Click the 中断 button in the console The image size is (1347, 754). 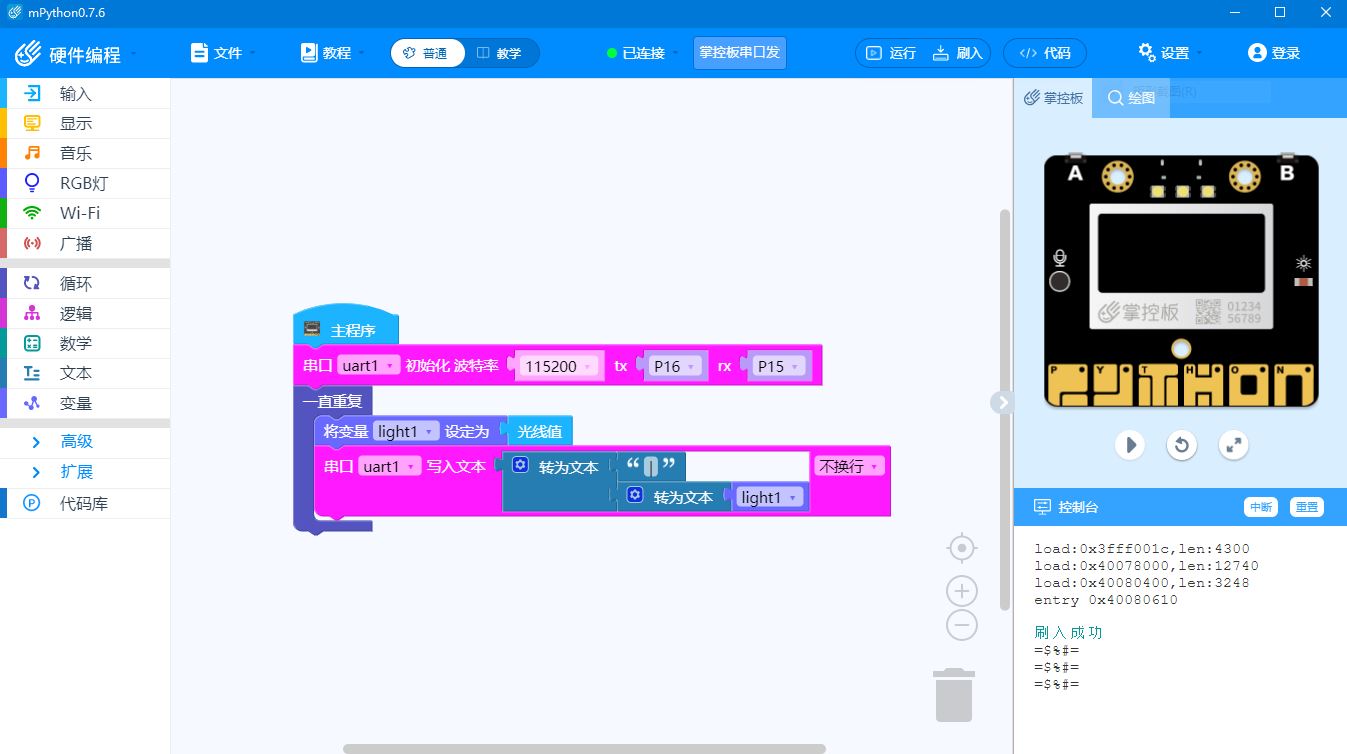tap(1260, 507)
